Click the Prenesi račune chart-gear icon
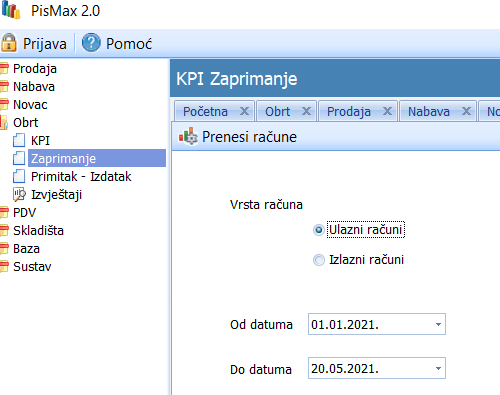 pos(188,136)
